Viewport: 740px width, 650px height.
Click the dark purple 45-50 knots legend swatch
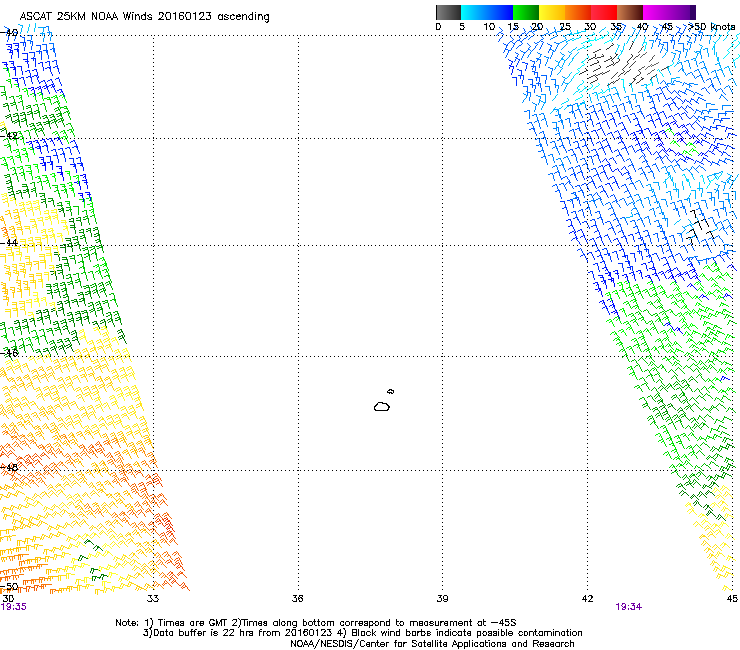click(682, 12)
